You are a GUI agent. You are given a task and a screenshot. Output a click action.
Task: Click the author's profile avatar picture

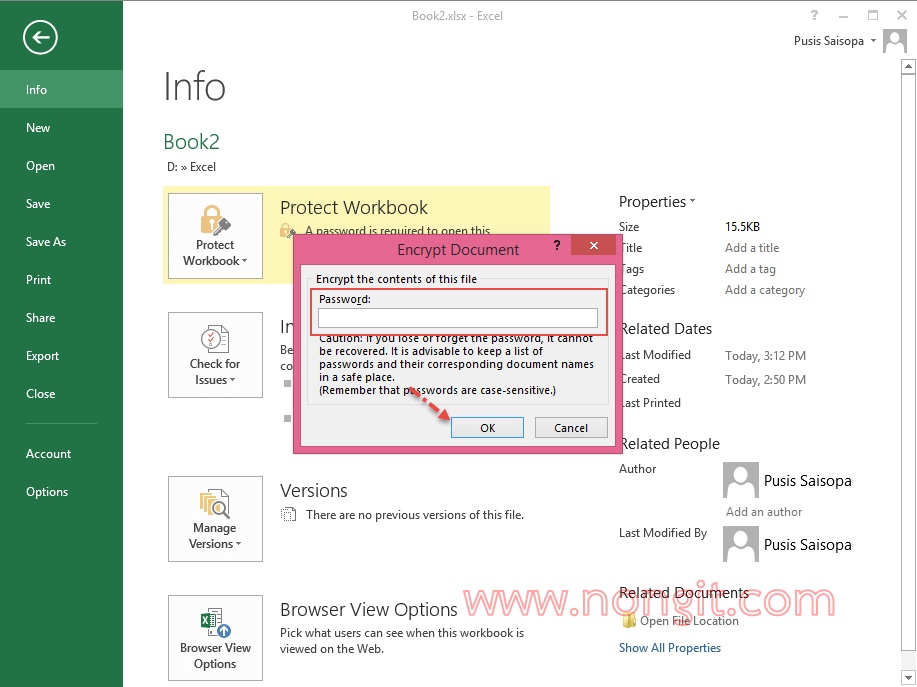(x=740, y=481)
